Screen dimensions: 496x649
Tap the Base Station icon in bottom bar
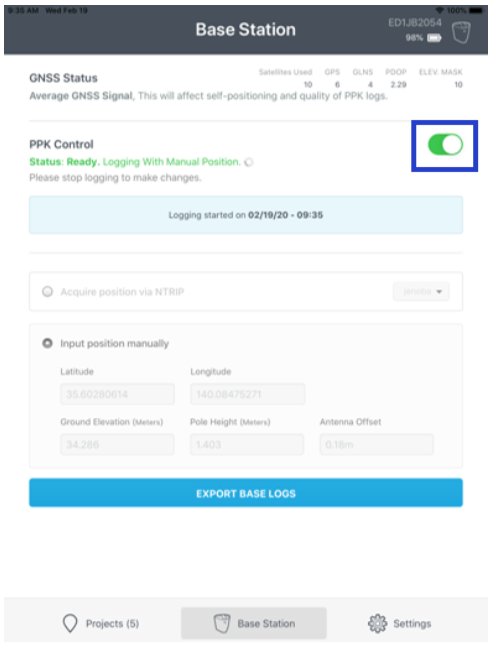tap(222, 623)
